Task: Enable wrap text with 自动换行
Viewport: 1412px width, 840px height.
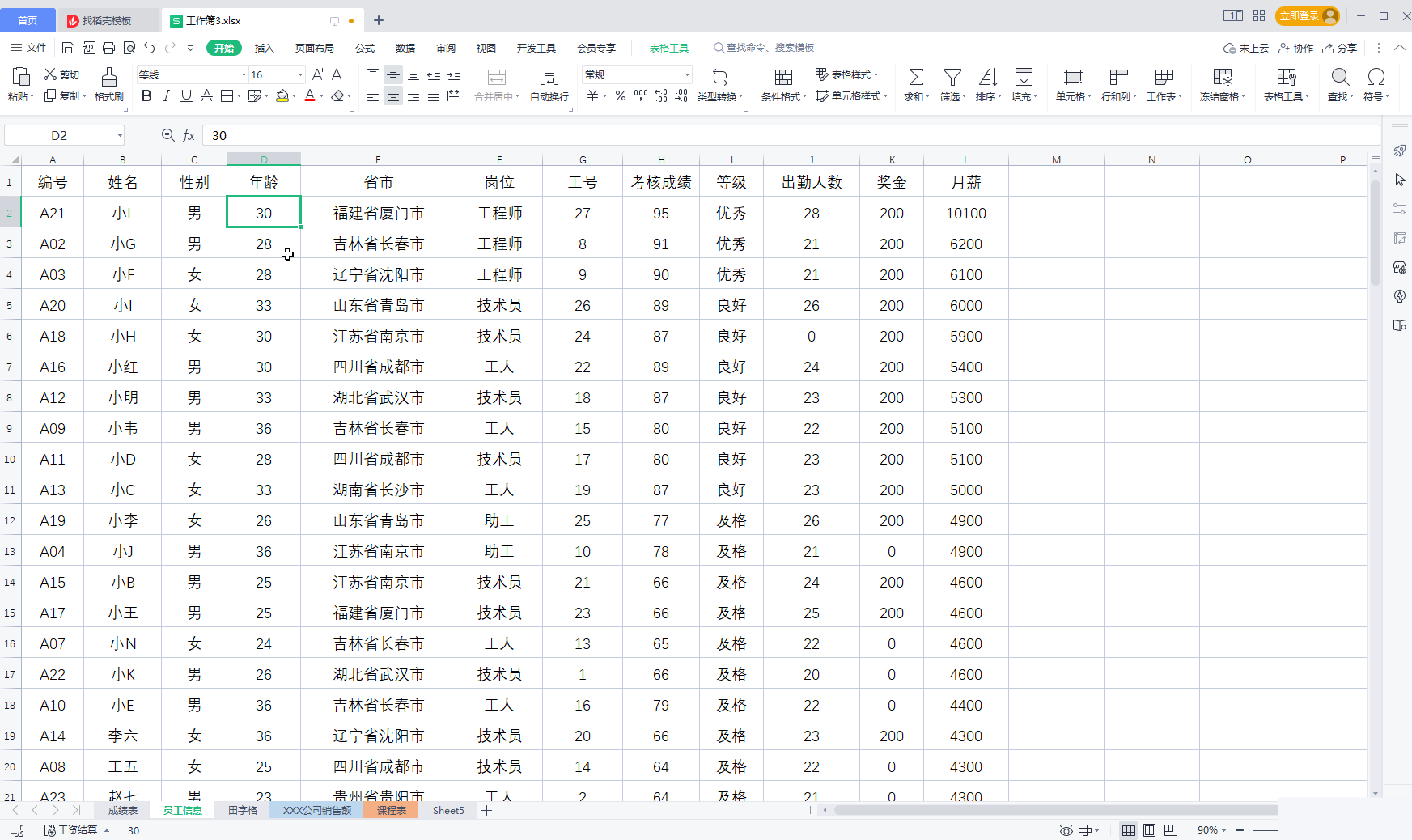Action: point(548,83)
